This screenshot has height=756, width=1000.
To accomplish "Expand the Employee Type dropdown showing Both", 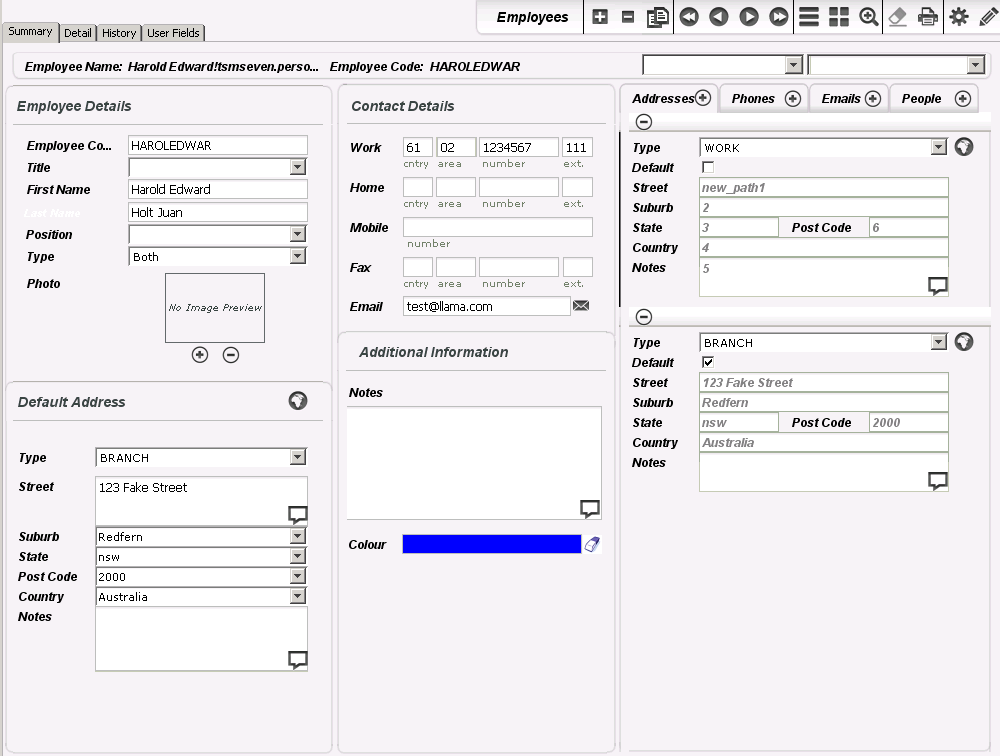I will click(297, 257).
